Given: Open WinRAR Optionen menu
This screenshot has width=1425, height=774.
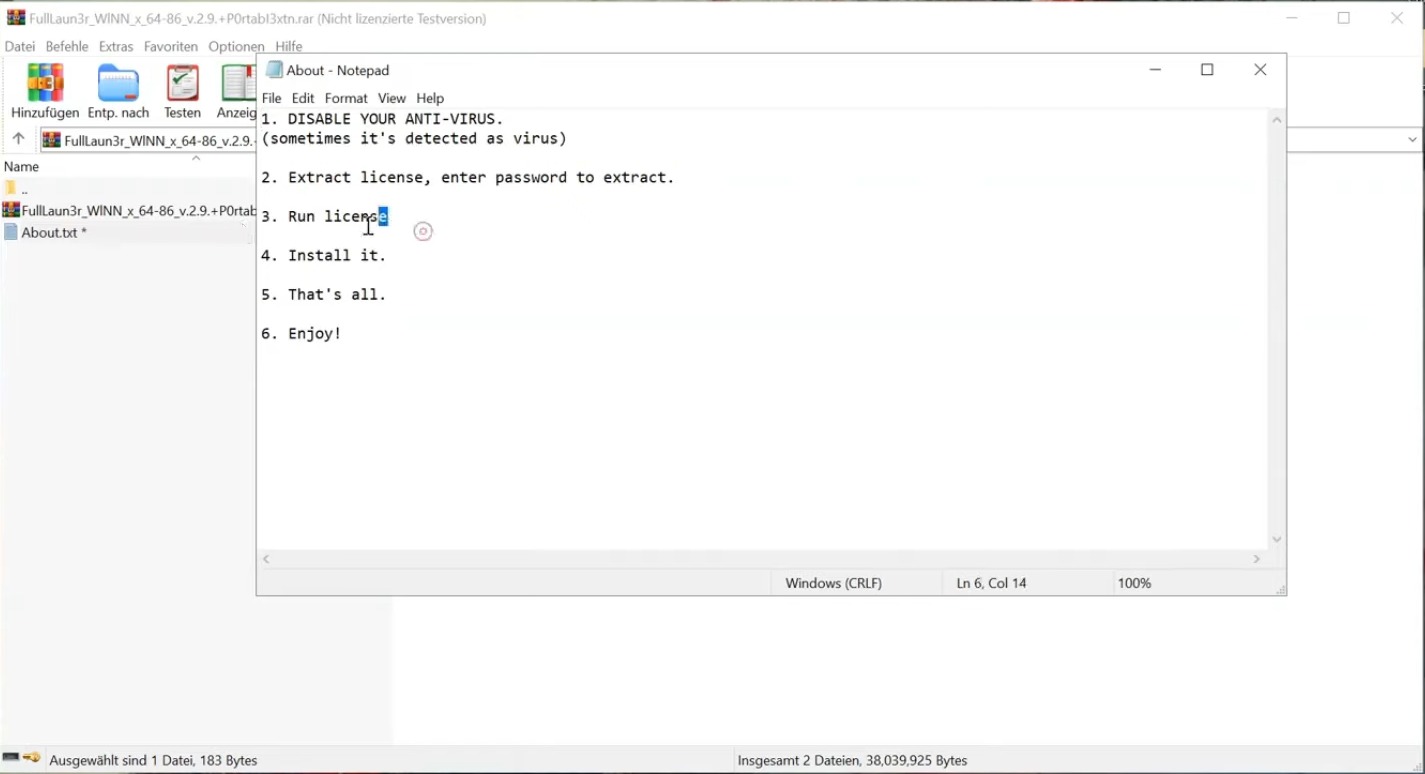Looking at the screenshot, I should (236, 47).
